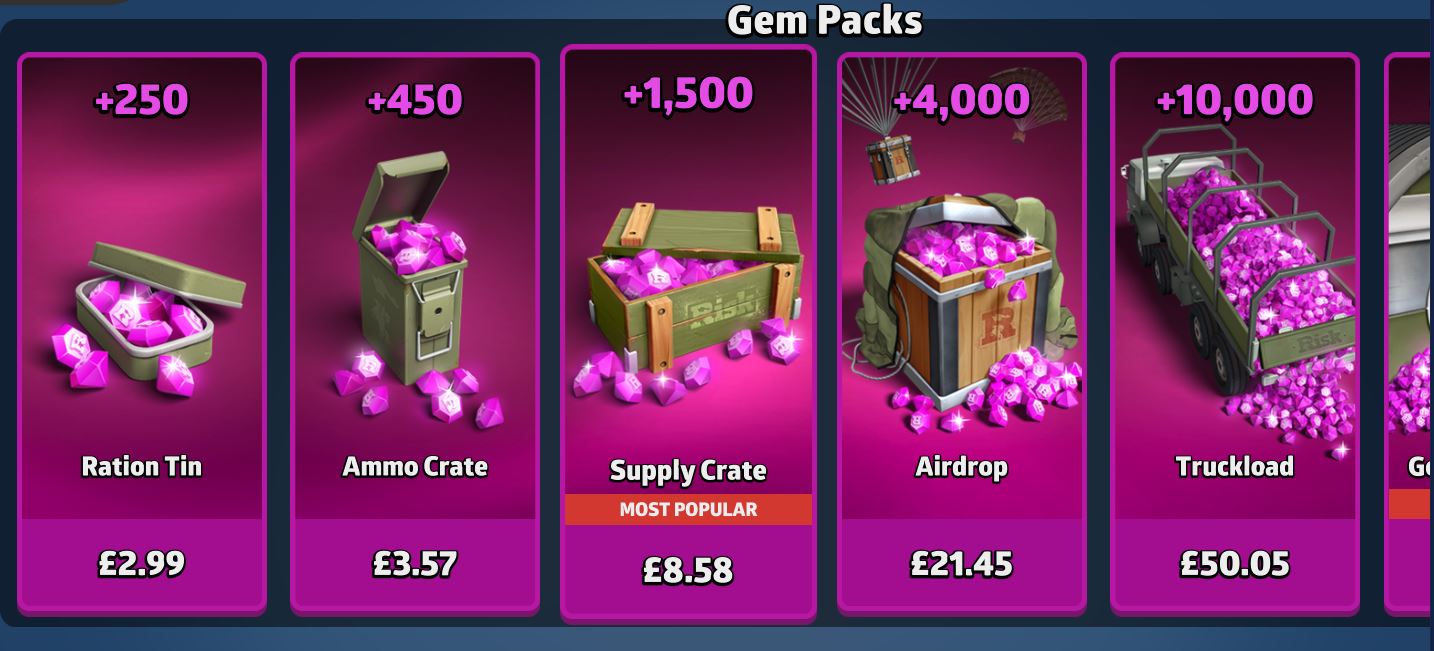The image size is (1434, 651).
Task: Click the +450 gems amount label
Action: point(414,100)
